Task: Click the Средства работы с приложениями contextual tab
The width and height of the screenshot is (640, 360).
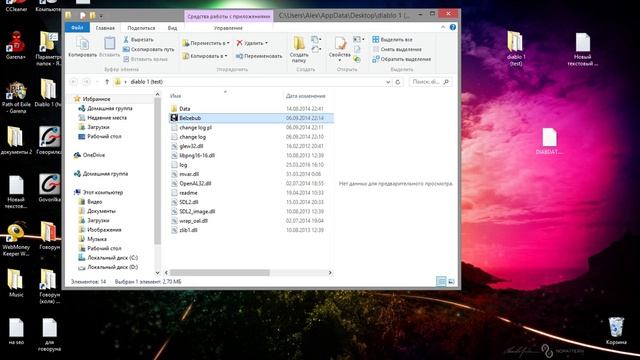Action: coord(229,16)
